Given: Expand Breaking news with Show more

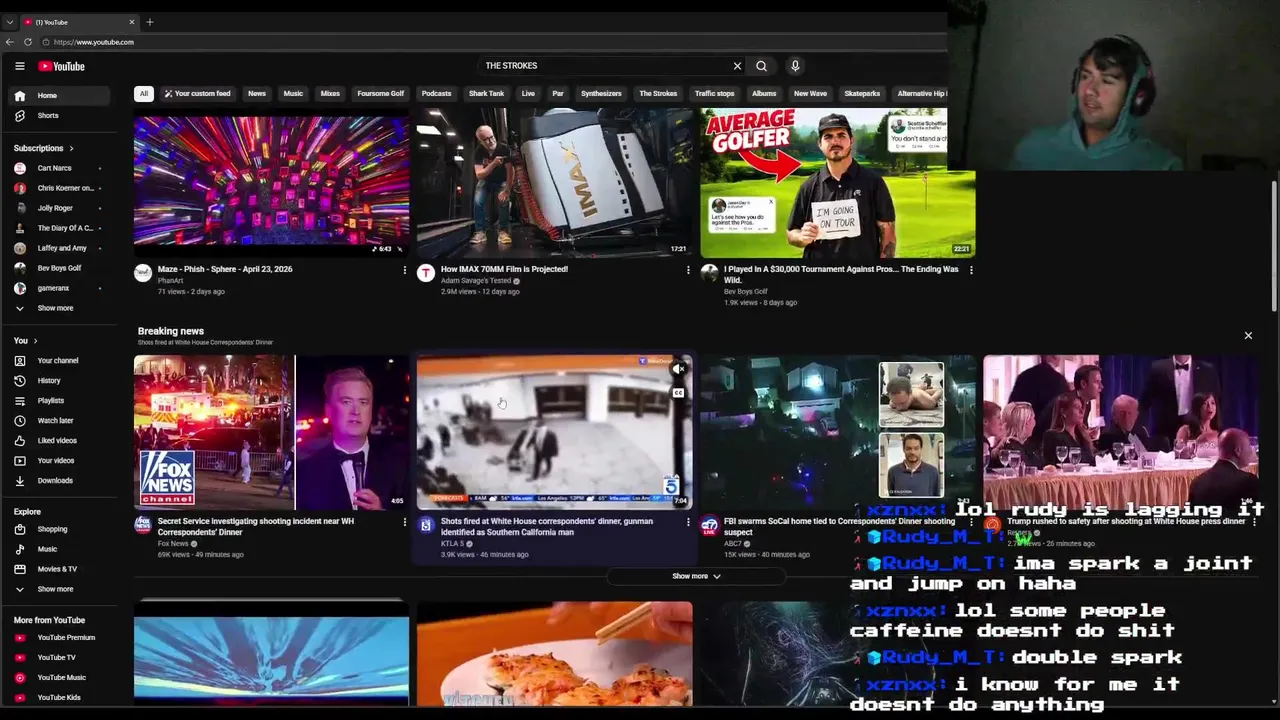Looking at the screenshot, I should 696,576.
